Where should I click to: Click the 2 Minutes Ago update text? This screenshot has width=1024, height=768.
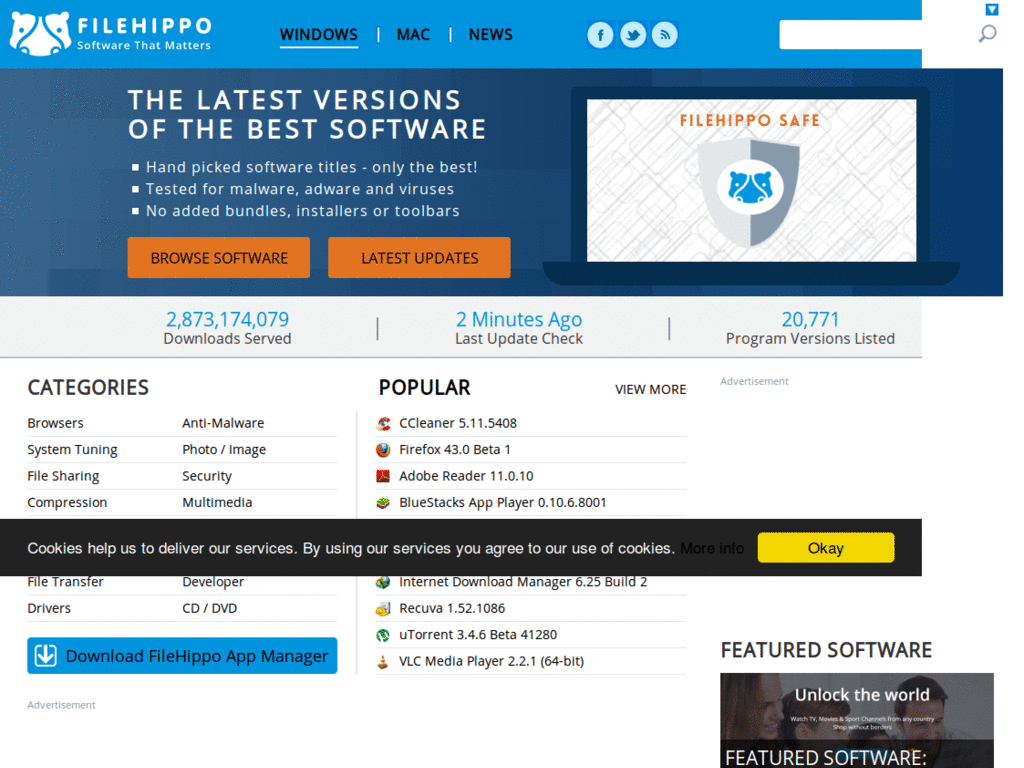pyautogui.click(x=519, y=319)
